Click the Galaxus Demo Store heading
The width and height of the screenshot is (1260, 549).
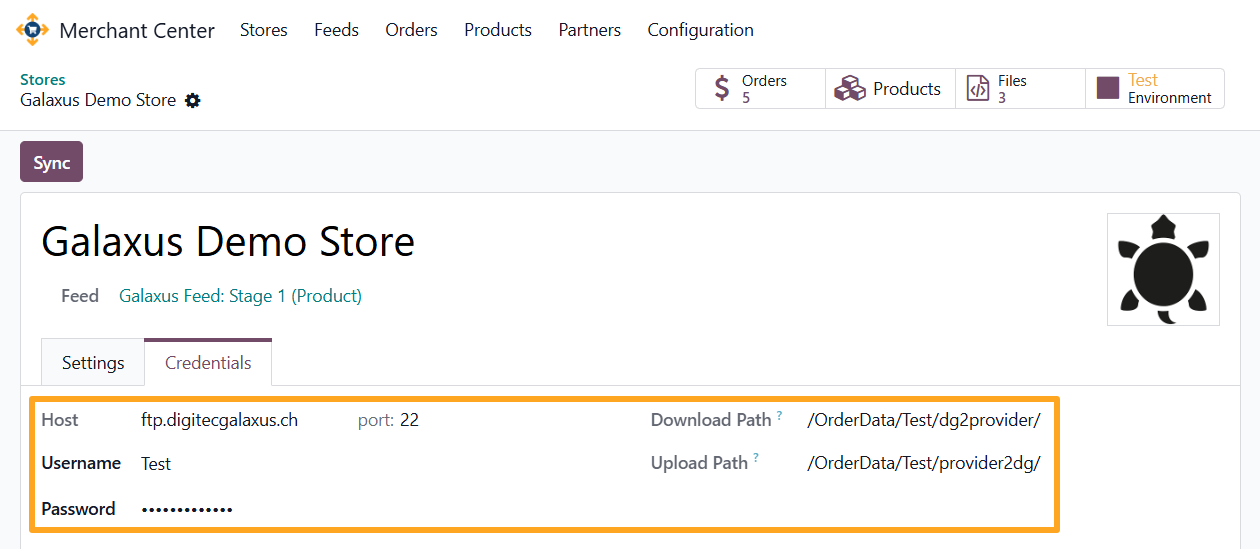tap(228, 242)
